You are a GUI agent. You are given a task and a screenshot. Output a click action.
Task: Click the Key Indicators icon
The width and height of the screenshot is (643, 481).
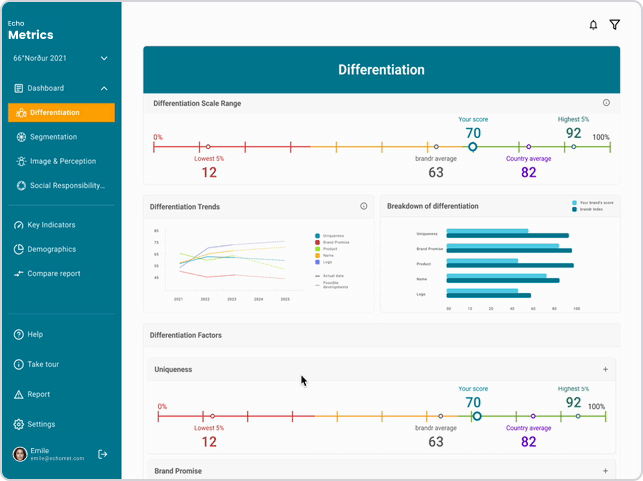[x=18, y=225]
